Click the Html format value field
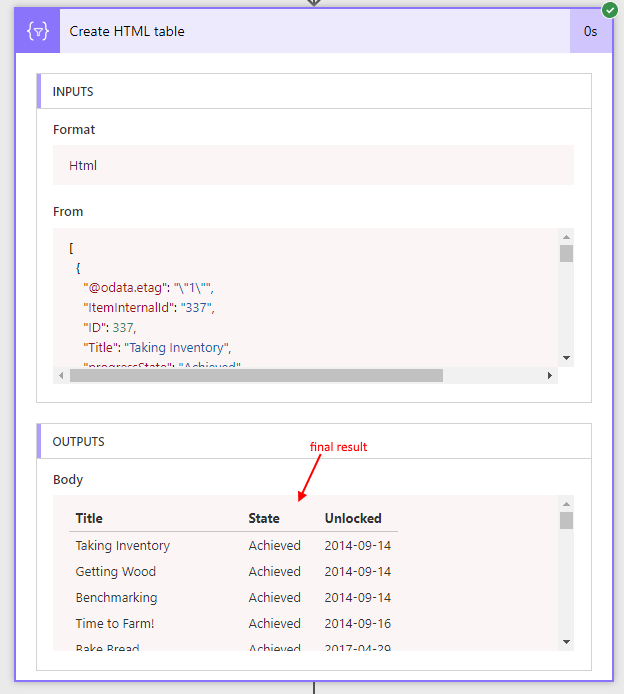This screenshot has width=624, height=694. pos(313,165)
